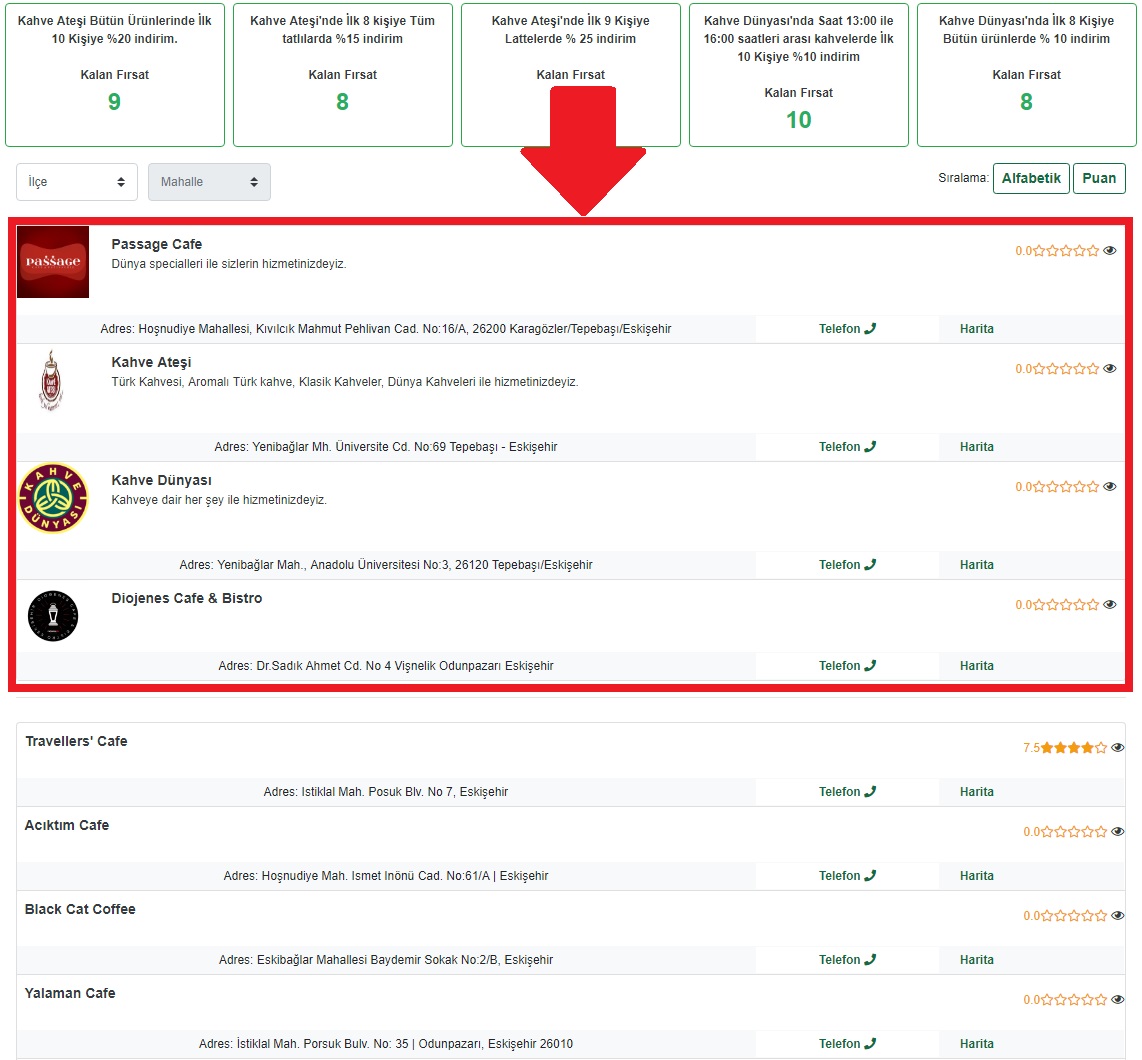Click the Kahve Dünyası round logo
This screenshot has width=1142, height=1060.
[53, 498]
